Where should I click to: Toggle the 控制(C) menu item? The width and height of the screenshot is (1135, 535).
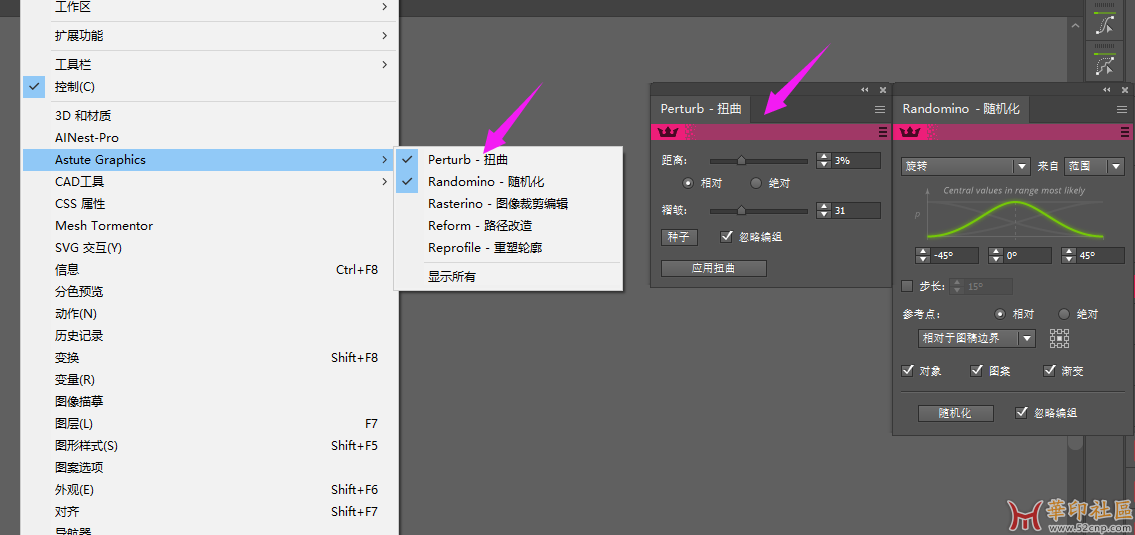[211, 87]
